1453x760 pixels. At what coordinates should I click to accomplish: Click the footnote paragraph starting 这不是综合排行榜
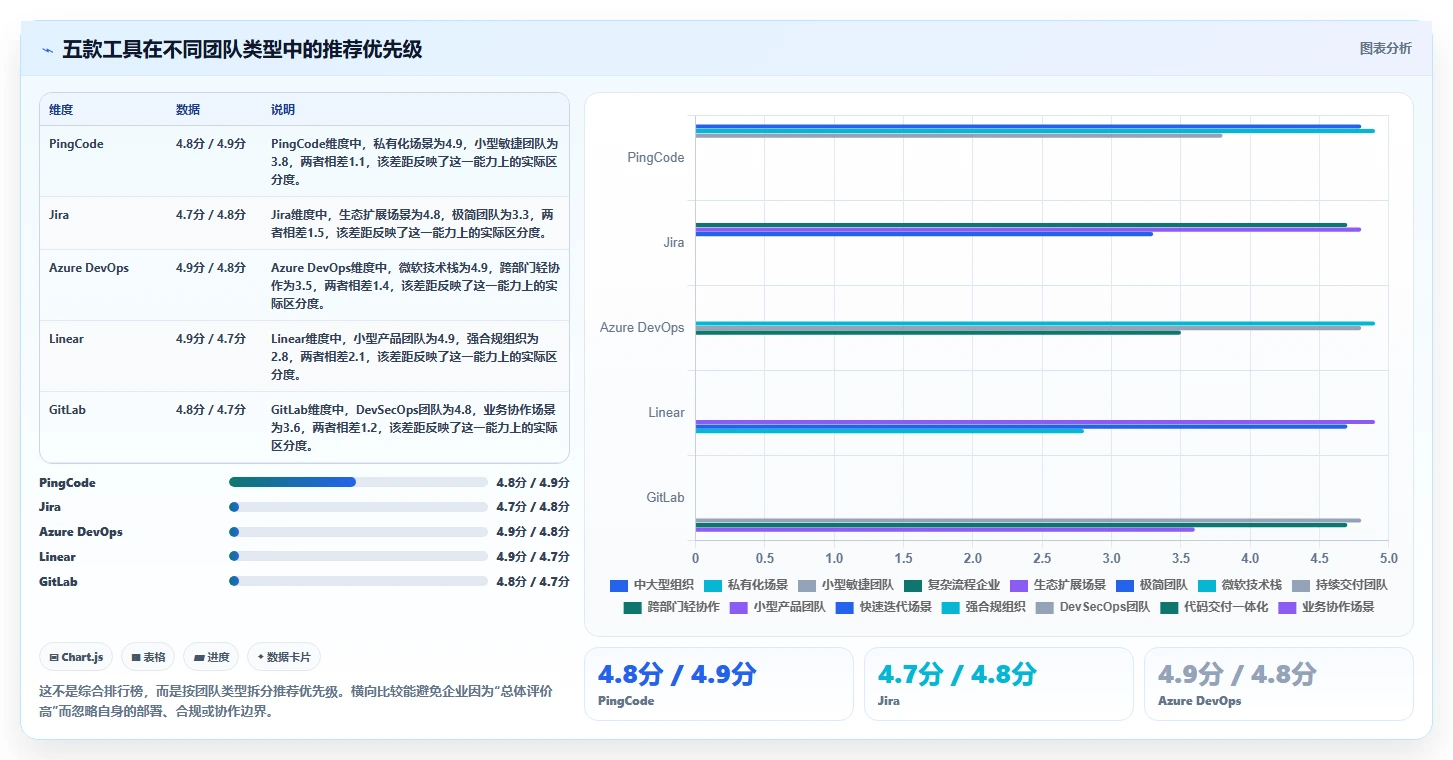pyautogui.click(x=296, y=701)
